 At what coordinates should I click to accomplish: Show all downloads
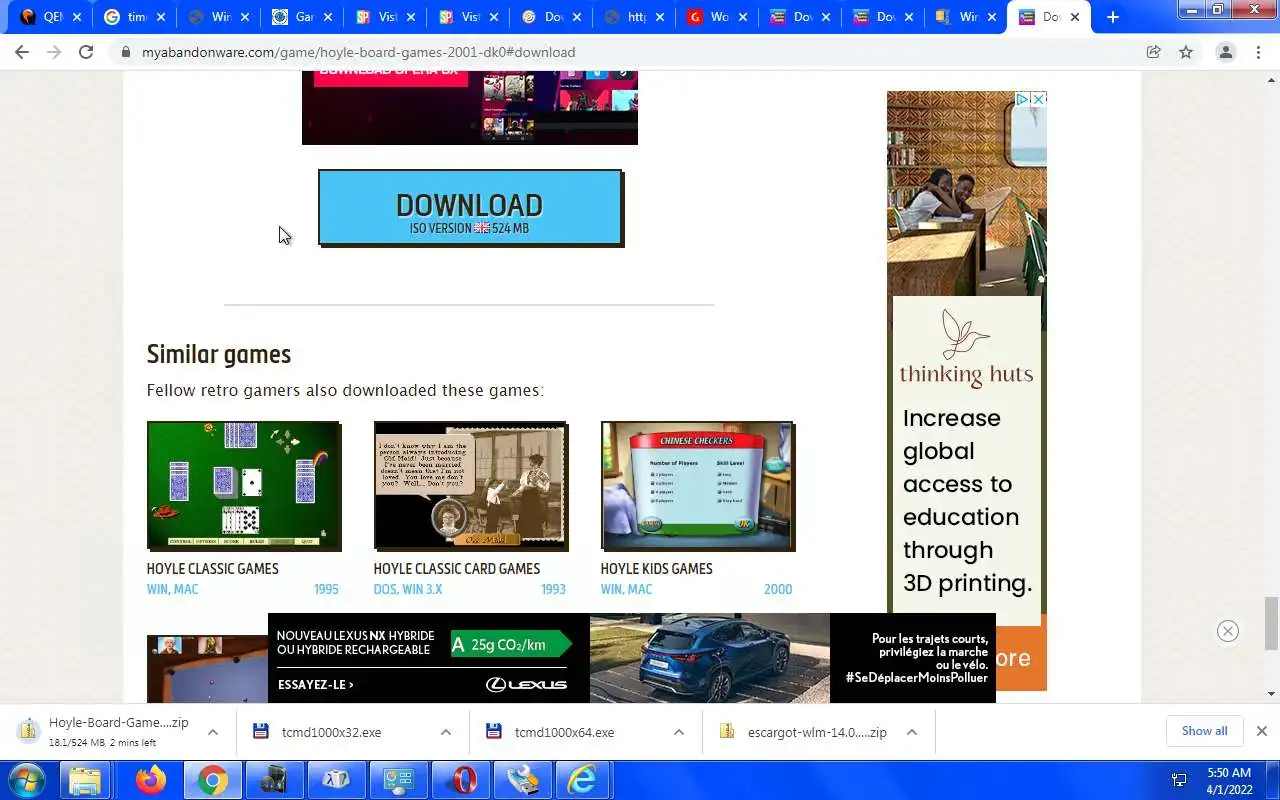coord(1204,731)
